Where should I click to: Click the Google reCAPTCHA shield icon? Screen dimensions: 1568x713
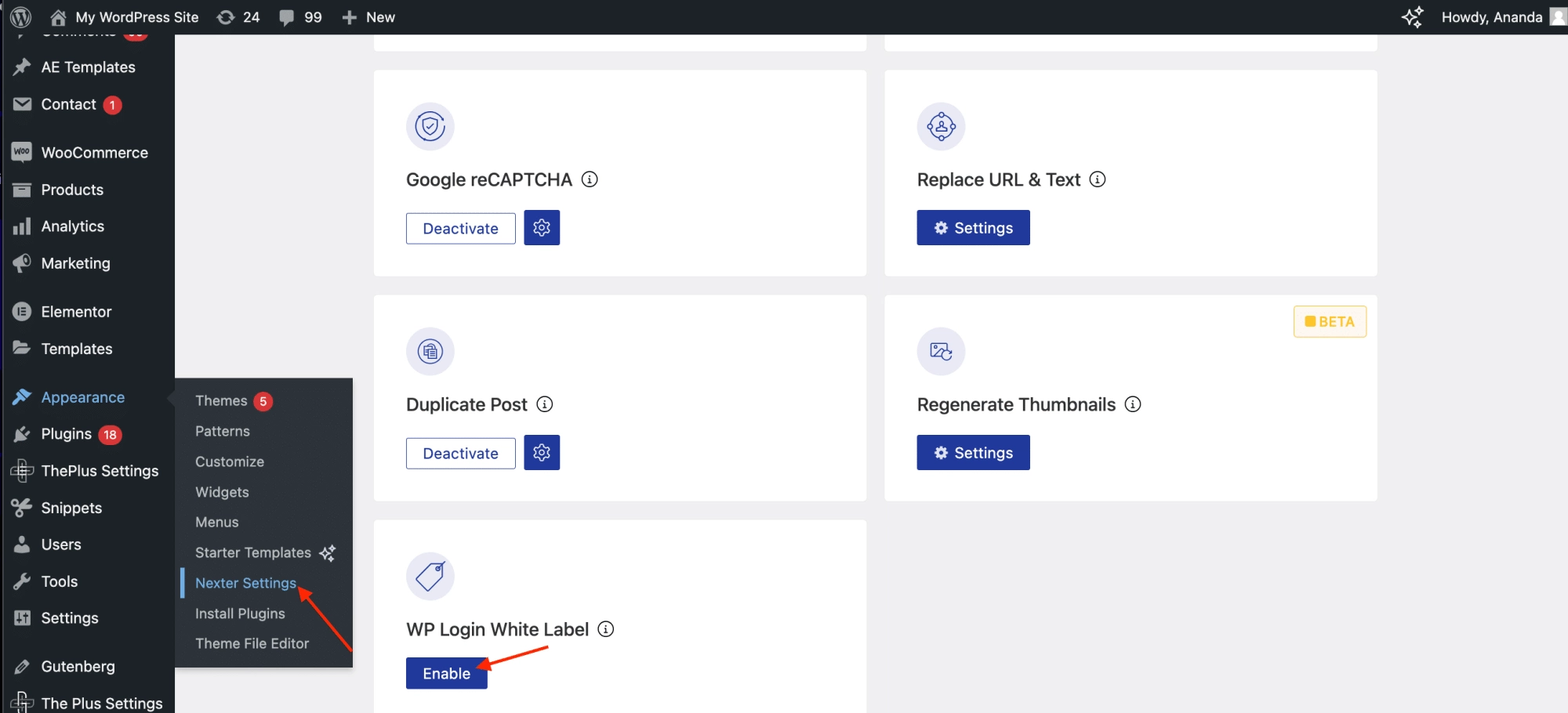430,125
